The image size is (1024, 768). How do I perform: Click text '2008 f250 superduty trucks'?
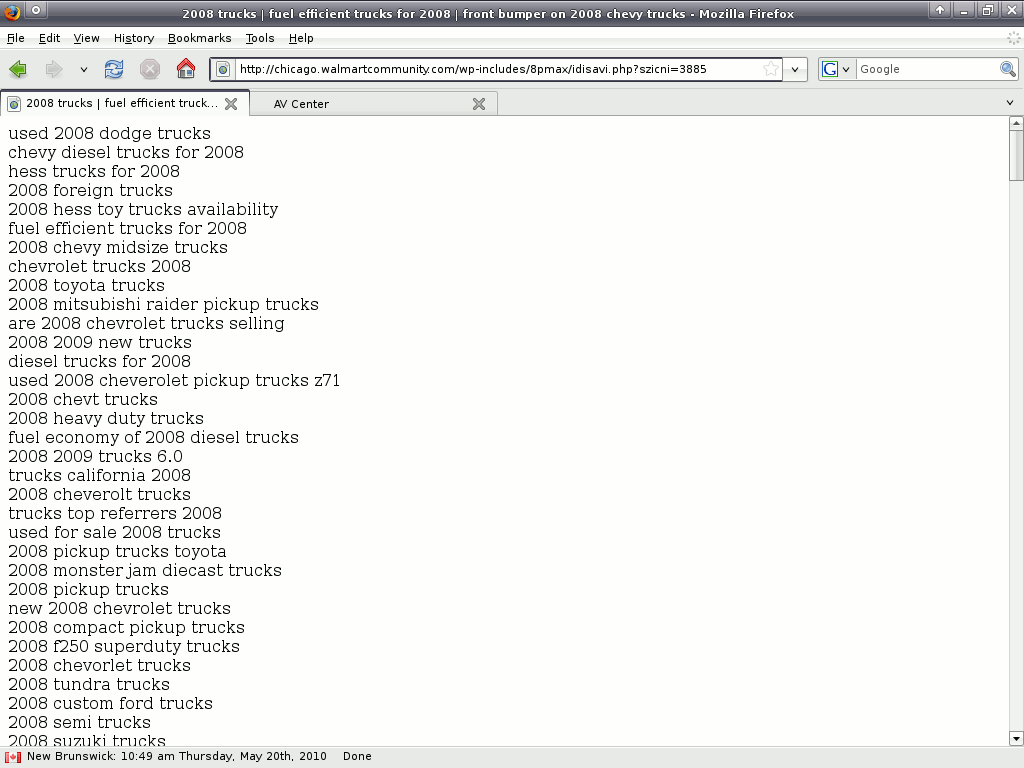point(124,646)
